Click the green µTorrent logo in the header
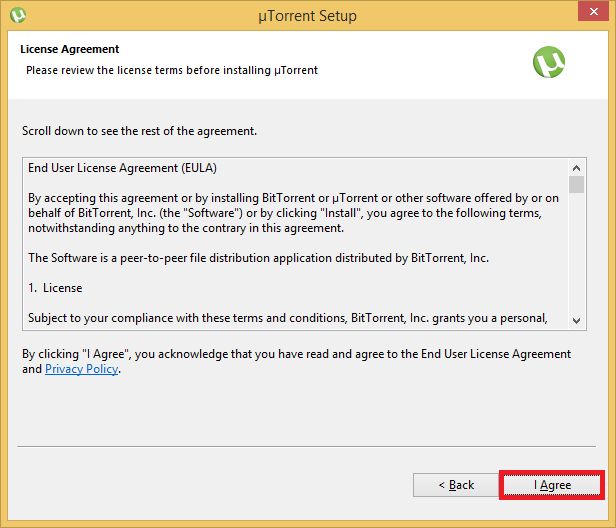Screen dimensions: 616x528 (549, 61)
